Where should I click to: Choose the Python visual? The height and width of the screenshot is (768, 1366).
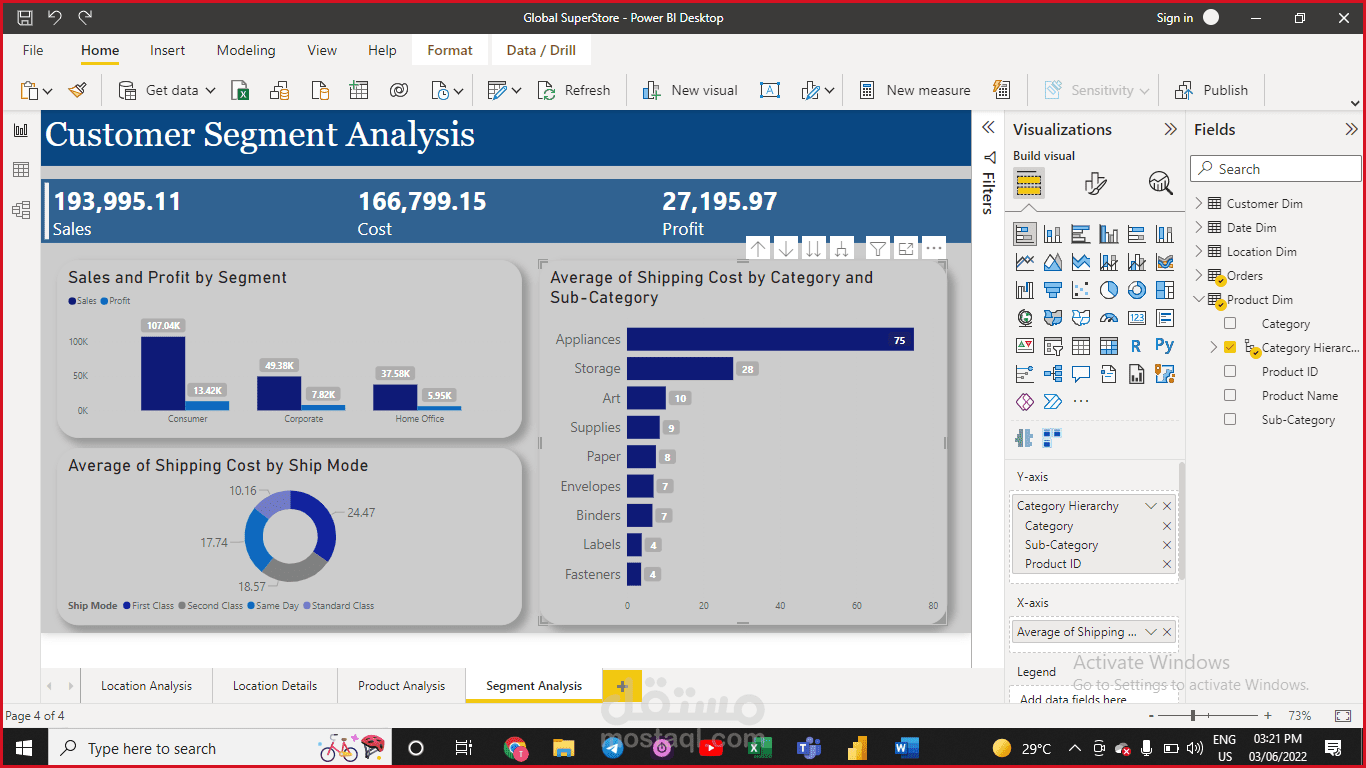(x=1165, y=346)
